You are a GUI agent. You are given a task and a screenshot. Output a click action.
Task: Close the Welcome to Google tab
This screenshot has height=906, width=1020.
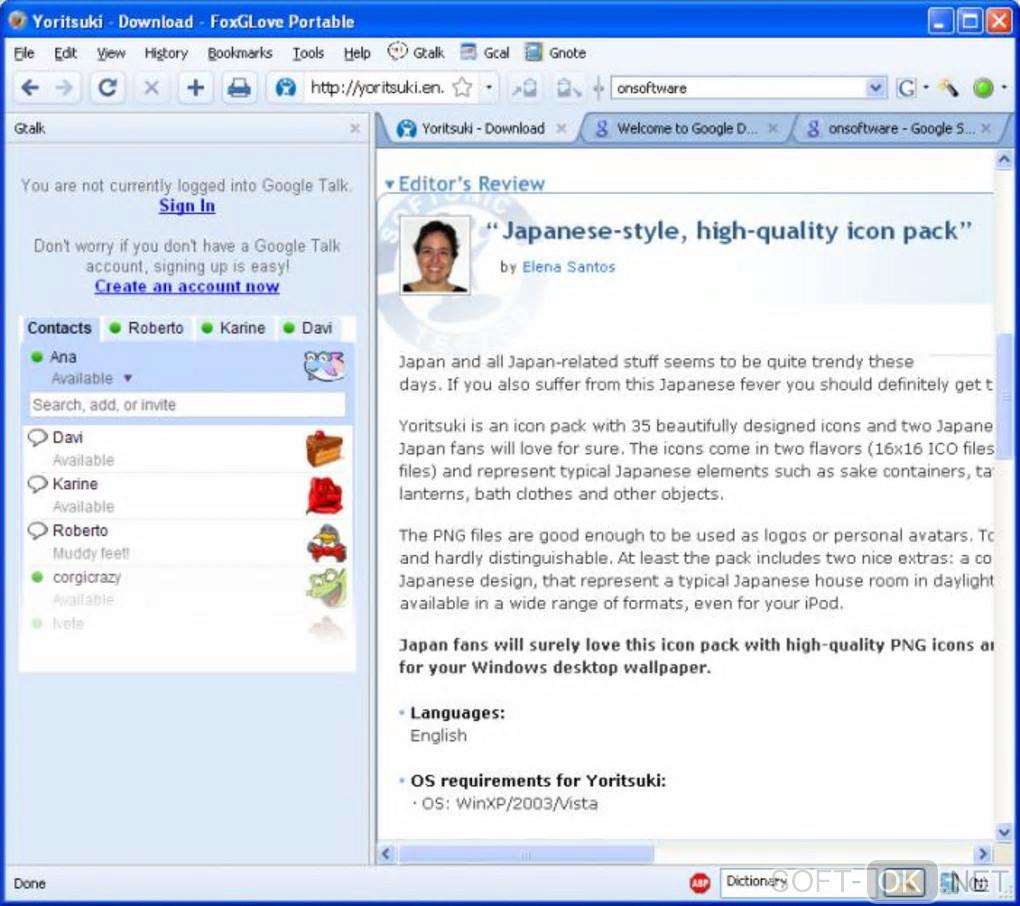(772, 128)
